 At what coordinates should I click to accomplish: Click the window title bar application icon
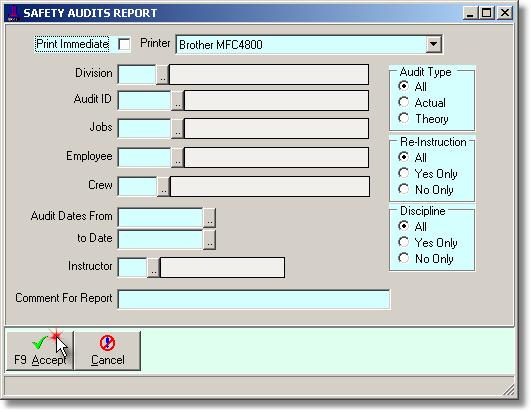[x=13, y=13]
